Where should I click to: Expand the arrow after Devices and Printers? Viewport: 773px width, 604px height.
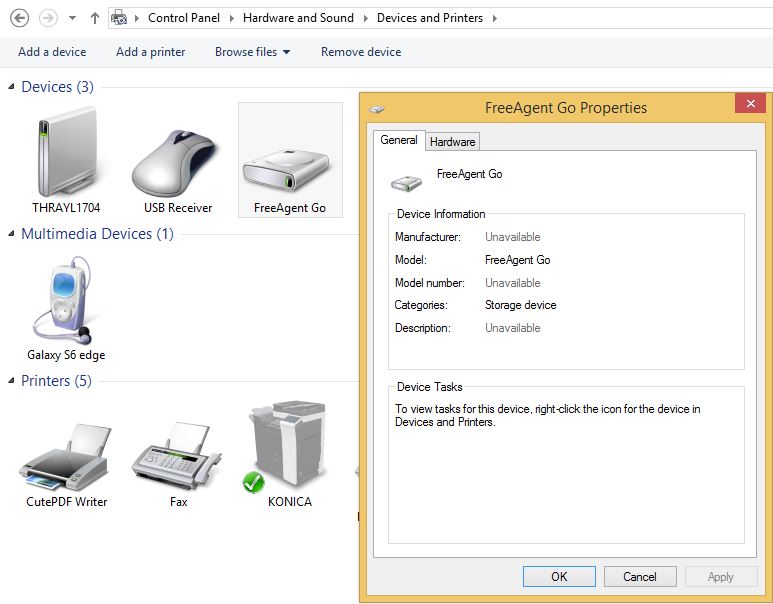(x=494, y=19)
